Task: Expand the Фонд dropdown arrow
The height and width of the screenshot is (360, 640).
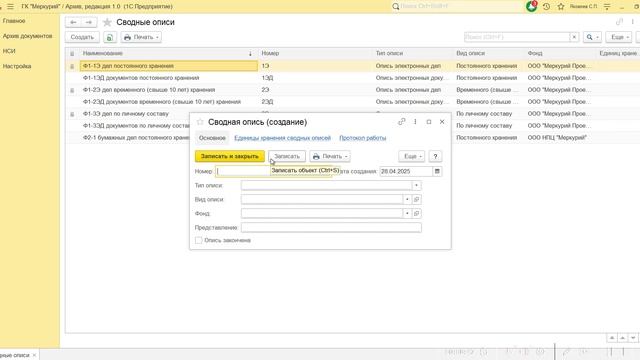Action: tap(407, 213)
